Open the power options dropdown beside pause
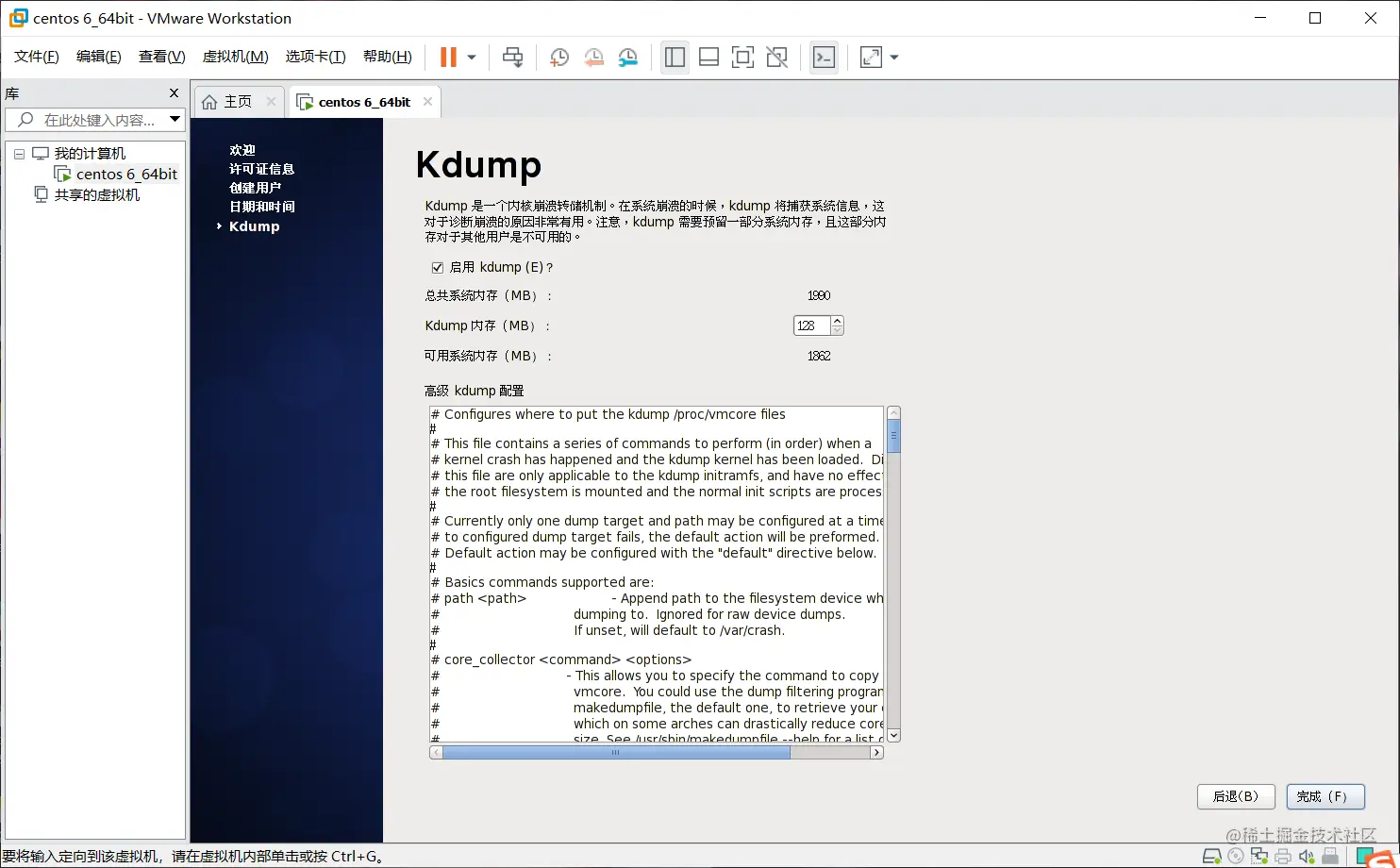Viewport: 1400px width, 868px height. pos(472,58)
